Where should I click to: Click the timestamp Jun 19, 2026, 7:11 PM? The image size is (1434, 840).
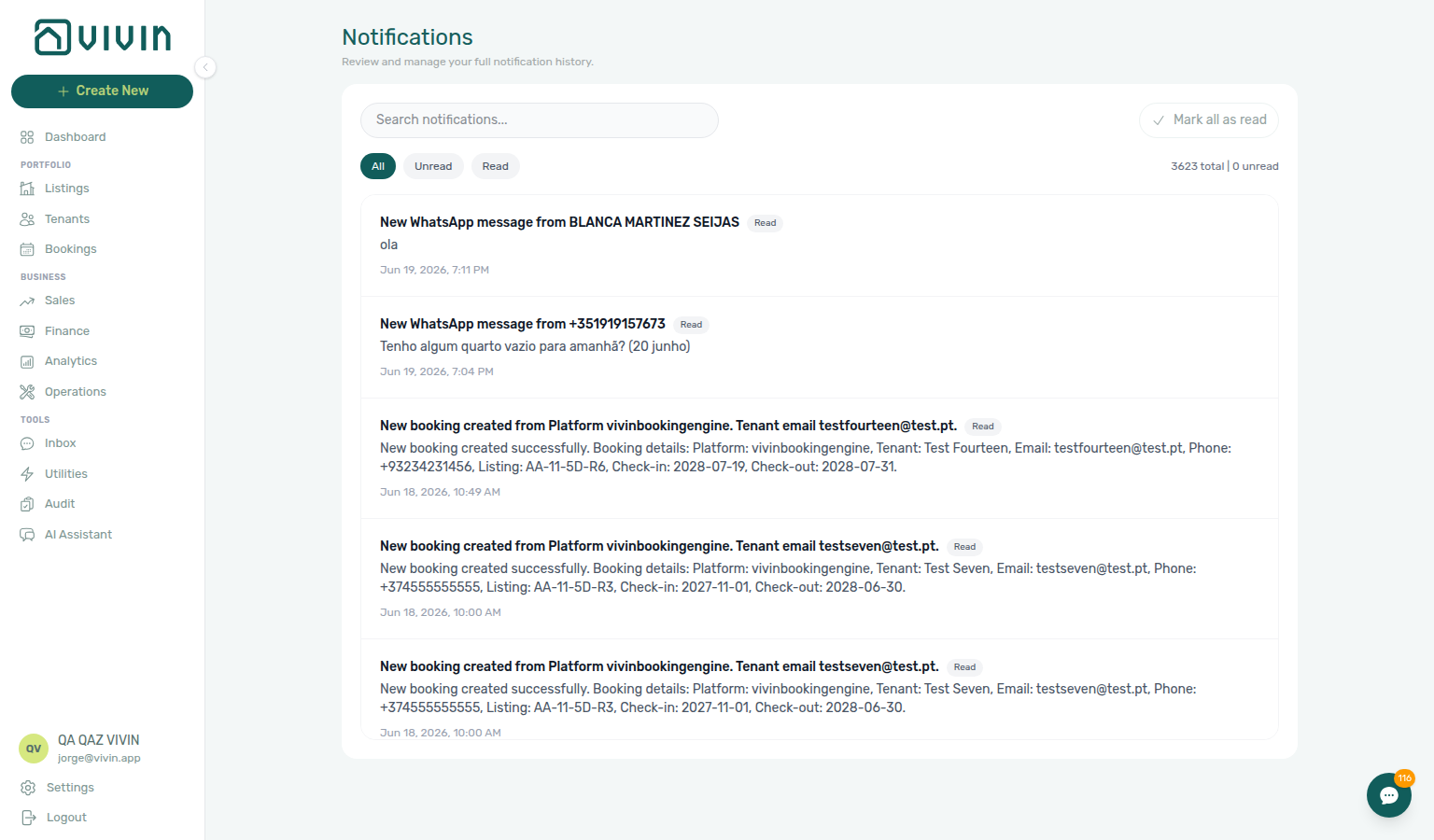click(x=434, y=270)
